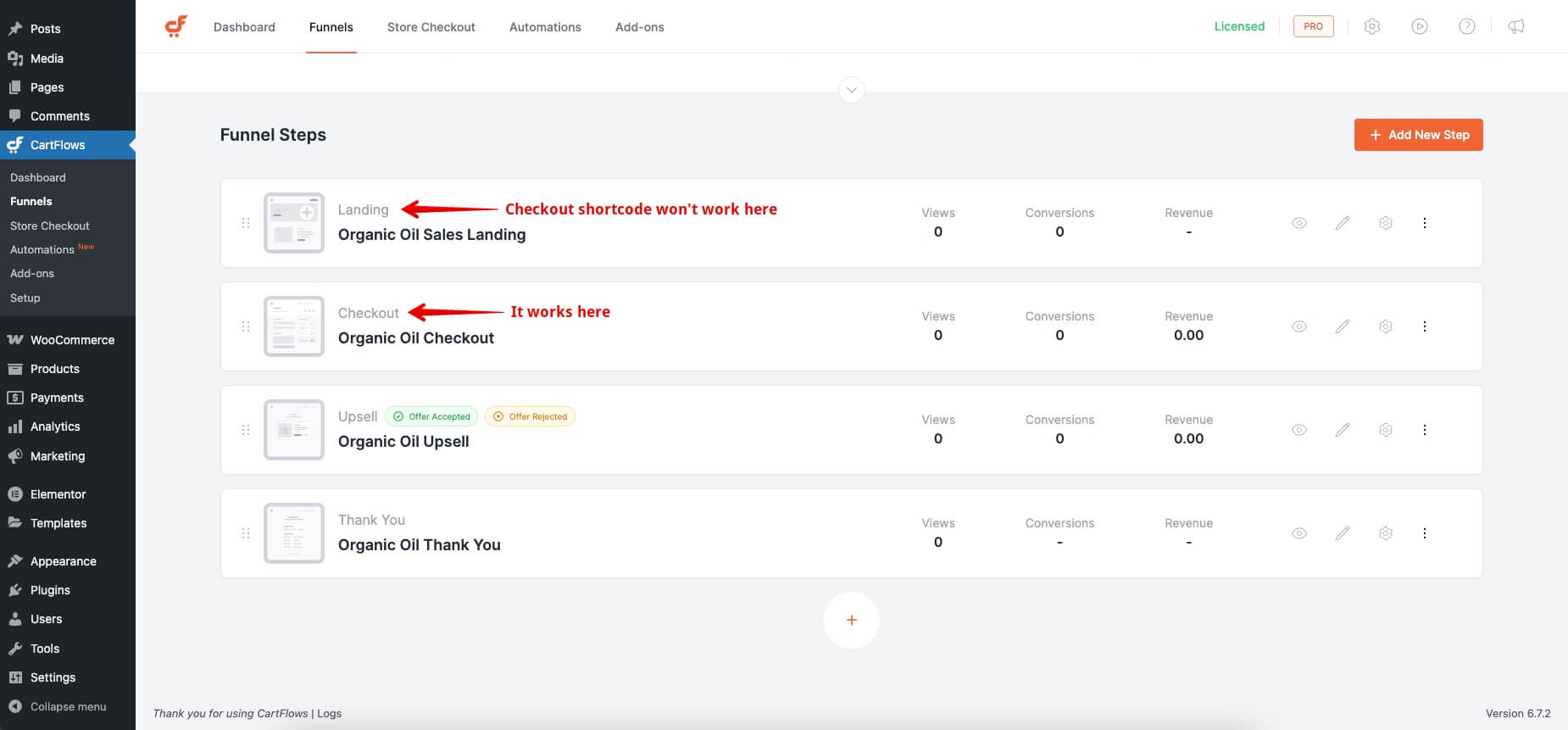Click the round plus button below steps
Screen dimensions: 1568x730
coord(852,620)
